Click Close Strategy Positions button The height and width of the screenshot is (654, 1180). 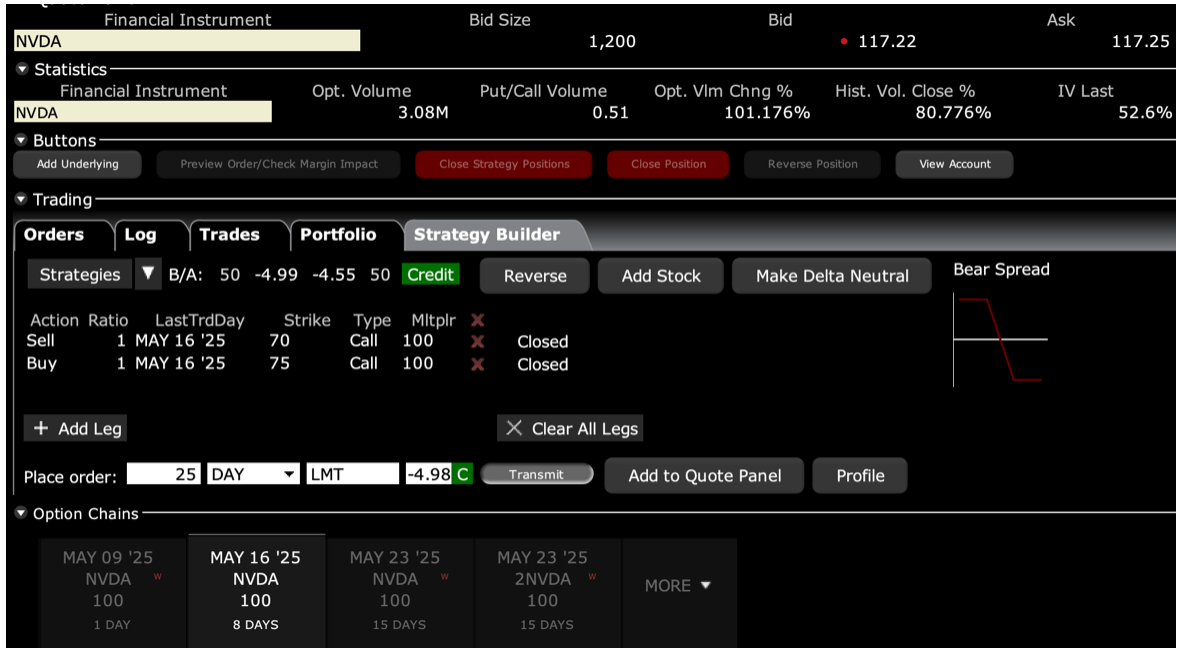tap(504, 164)
